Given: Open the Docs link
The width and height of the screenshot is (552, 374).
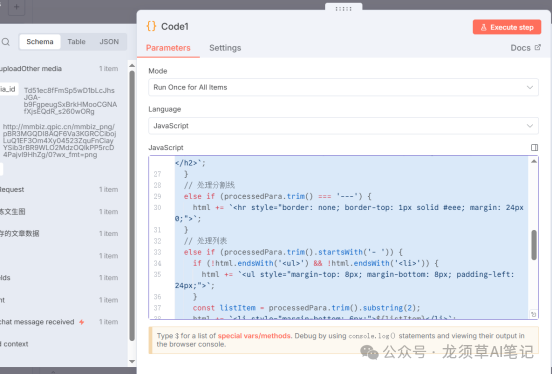Looking at the screenshot, I should coord(525,48).
